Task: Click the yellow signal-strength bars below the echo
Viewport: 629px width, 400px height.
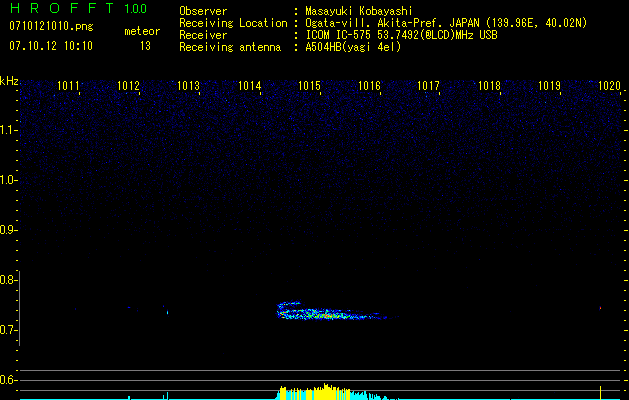Action: (x=314, y=392)
